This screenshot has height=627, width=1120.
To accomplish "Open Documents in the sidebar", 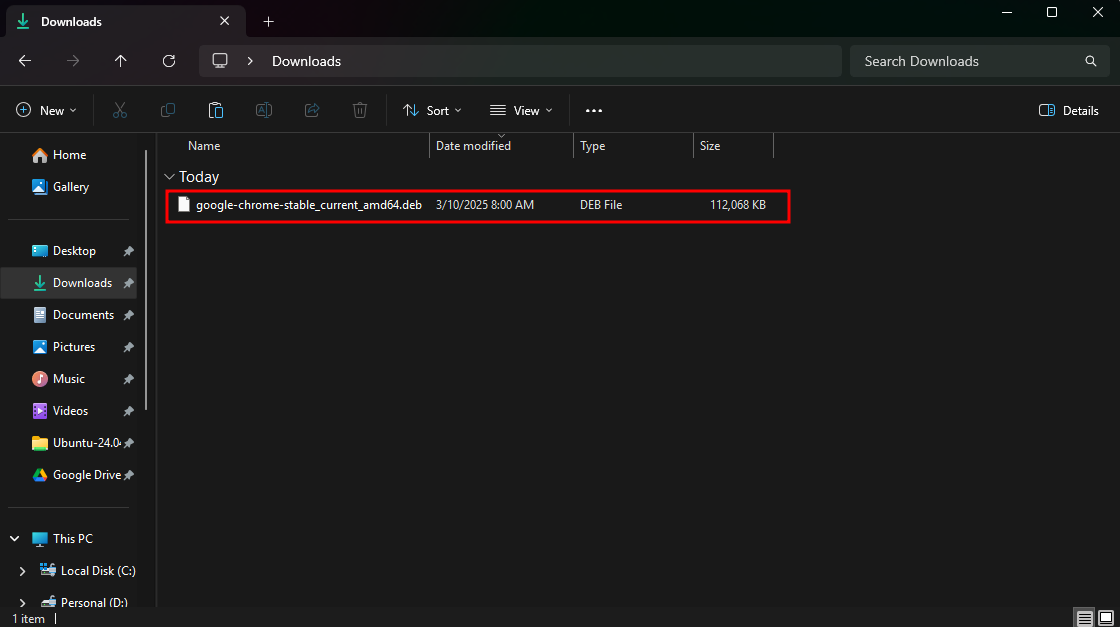I will [x=73, y=315].
